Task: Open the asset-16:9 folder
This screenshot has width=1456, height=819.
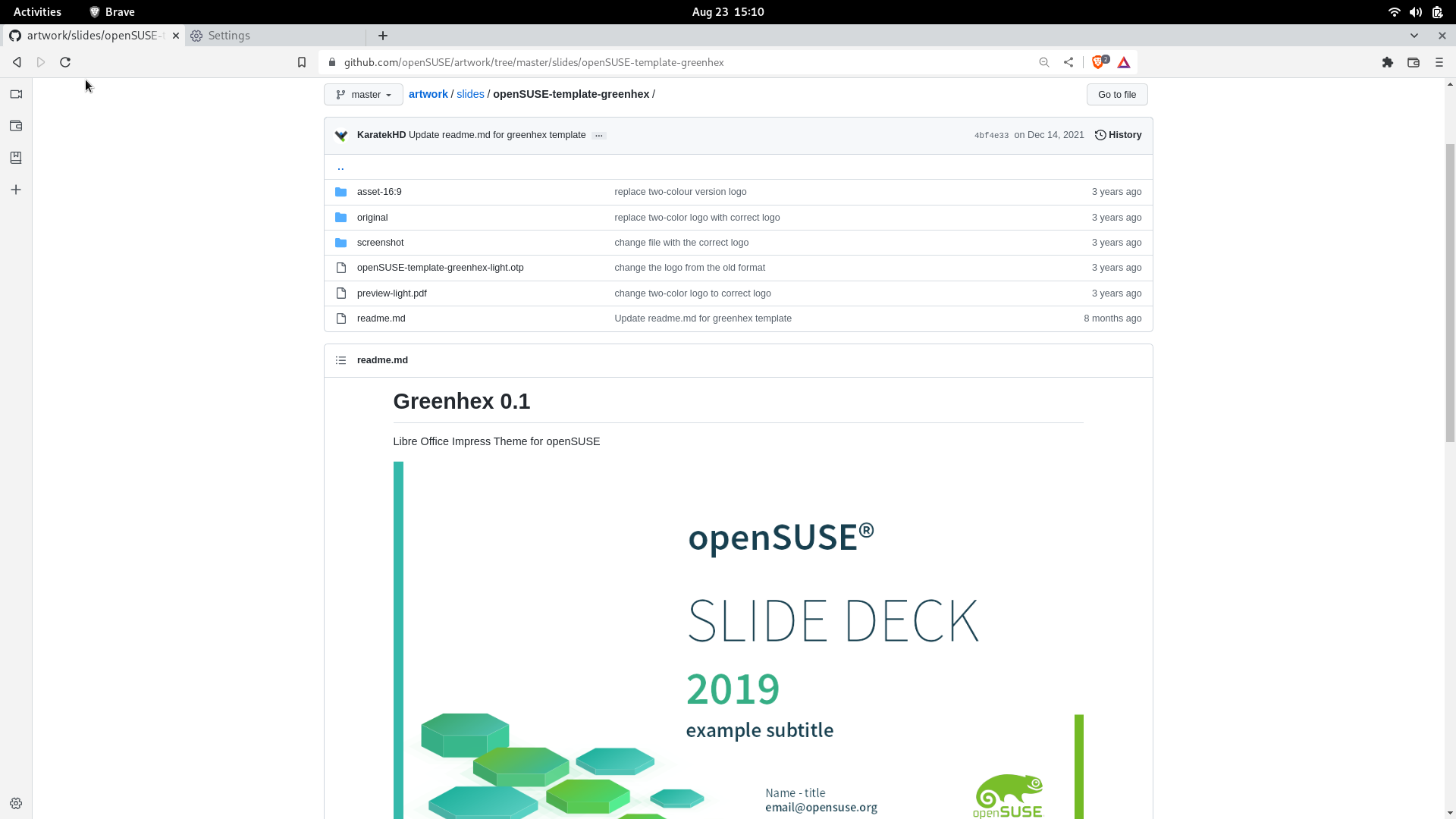Action: [x=379, y=192]
